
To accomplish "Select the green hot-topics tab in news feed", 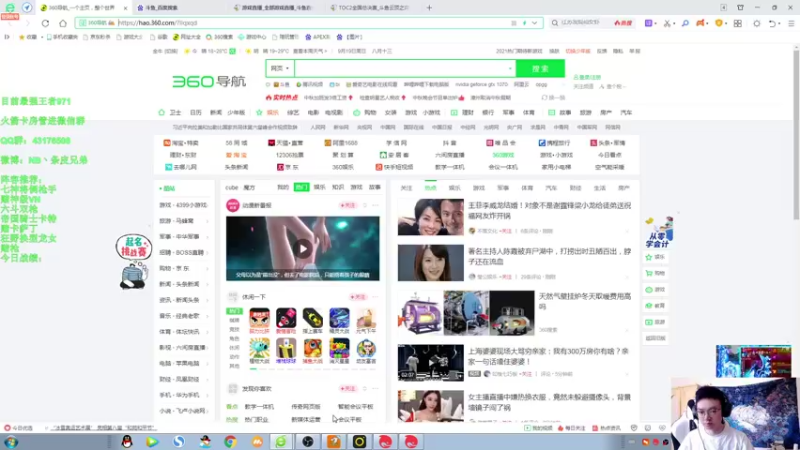I will 431,188.
